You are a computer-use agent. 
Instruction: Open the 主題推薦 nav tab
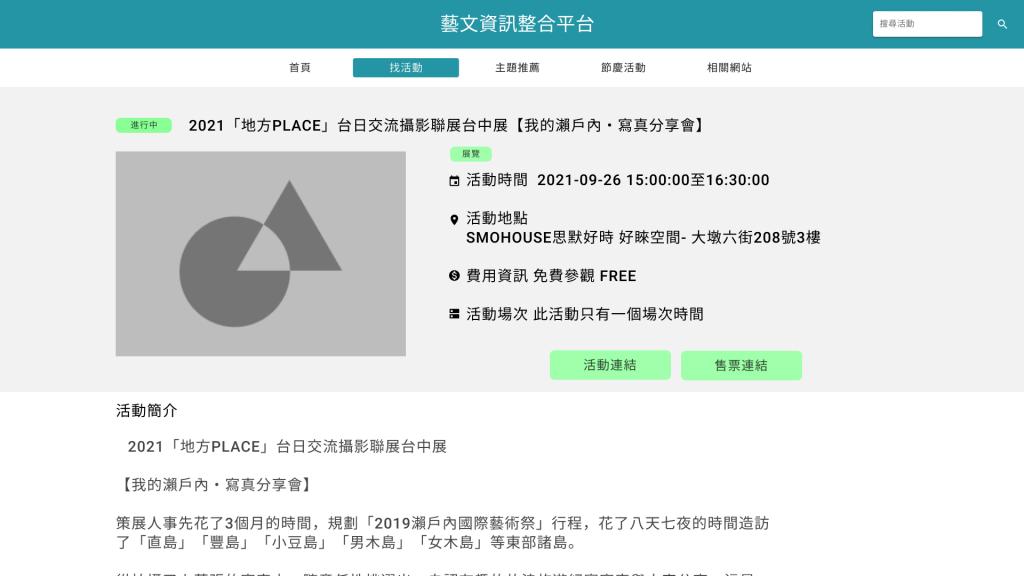tap(517, 68)
